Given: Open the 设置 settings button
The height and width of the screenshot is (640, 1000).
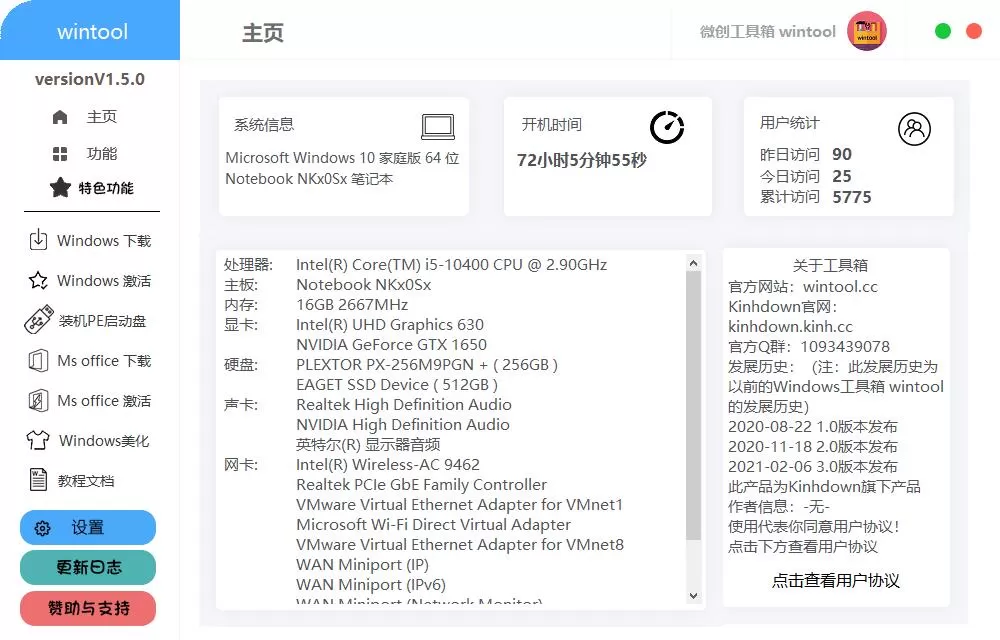Looking at the screenshot, I should point(87,527).
